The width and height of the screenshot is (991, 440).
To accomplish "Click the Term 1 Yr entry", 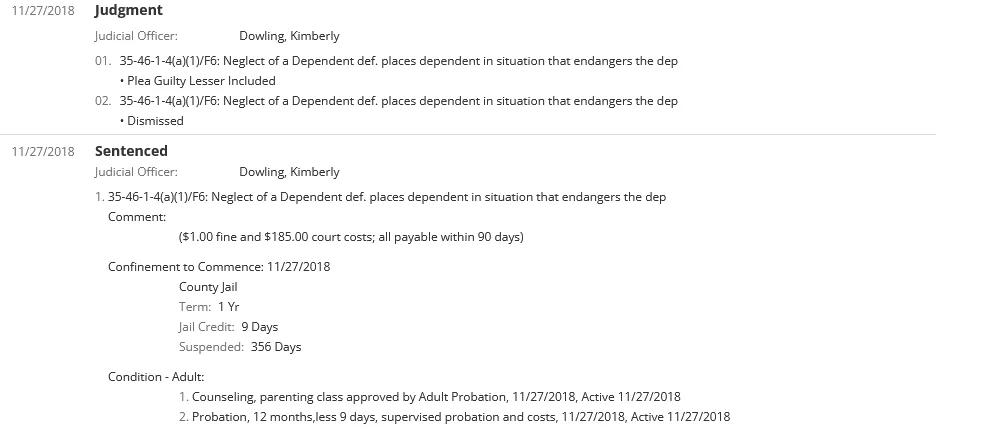I will [209, 307].
